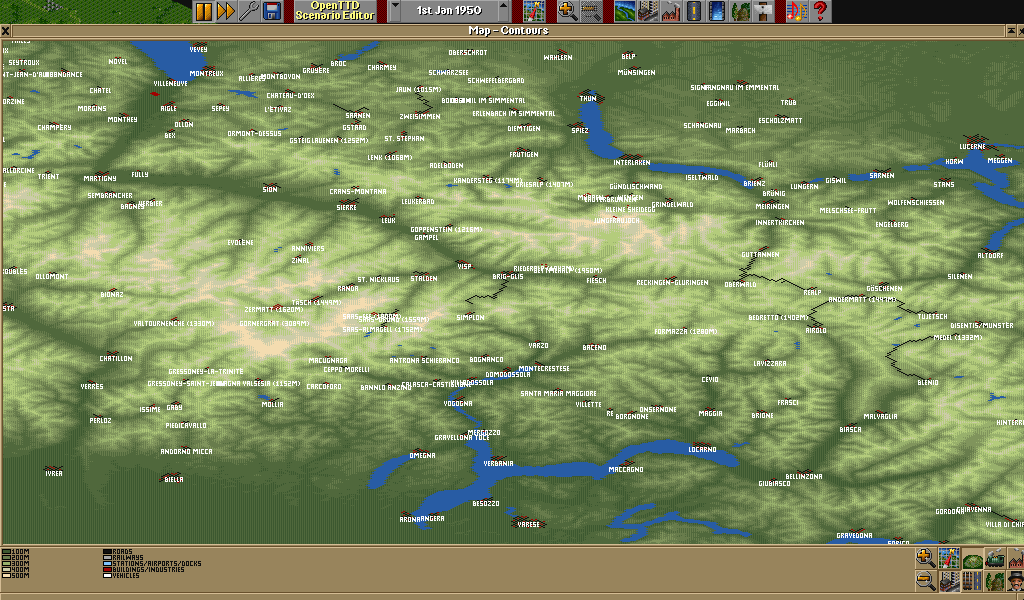Click the Roads legend entry
The image size is (1024, 600).
point(118,552)
